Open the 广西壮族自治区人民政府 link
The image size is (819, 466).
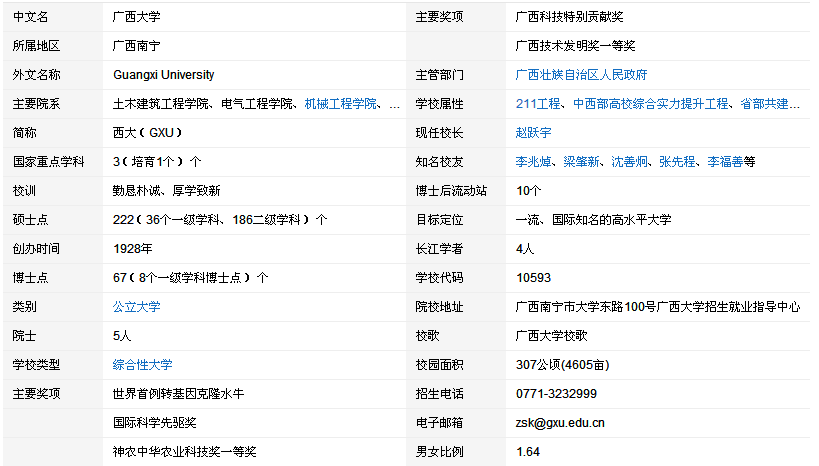(x=581, y=75)
